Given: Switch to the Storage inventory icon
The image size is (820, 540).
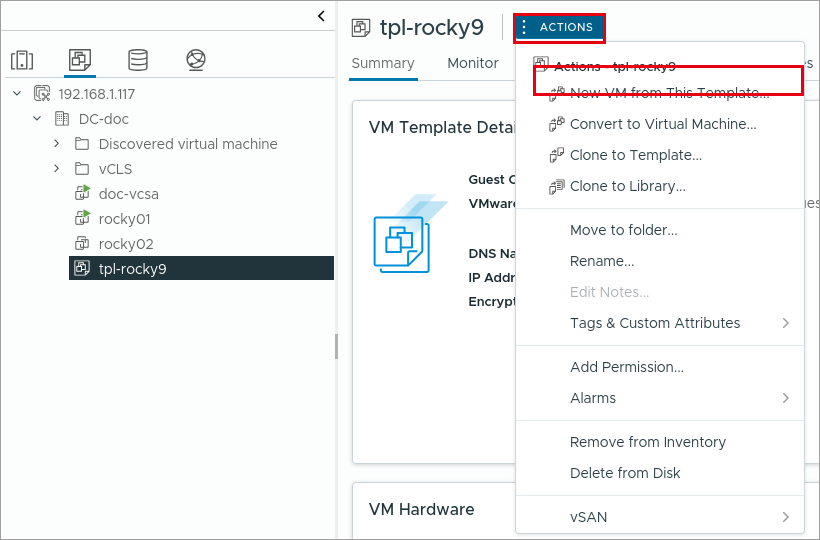Looking at the screenshot, I should point(138,60).
